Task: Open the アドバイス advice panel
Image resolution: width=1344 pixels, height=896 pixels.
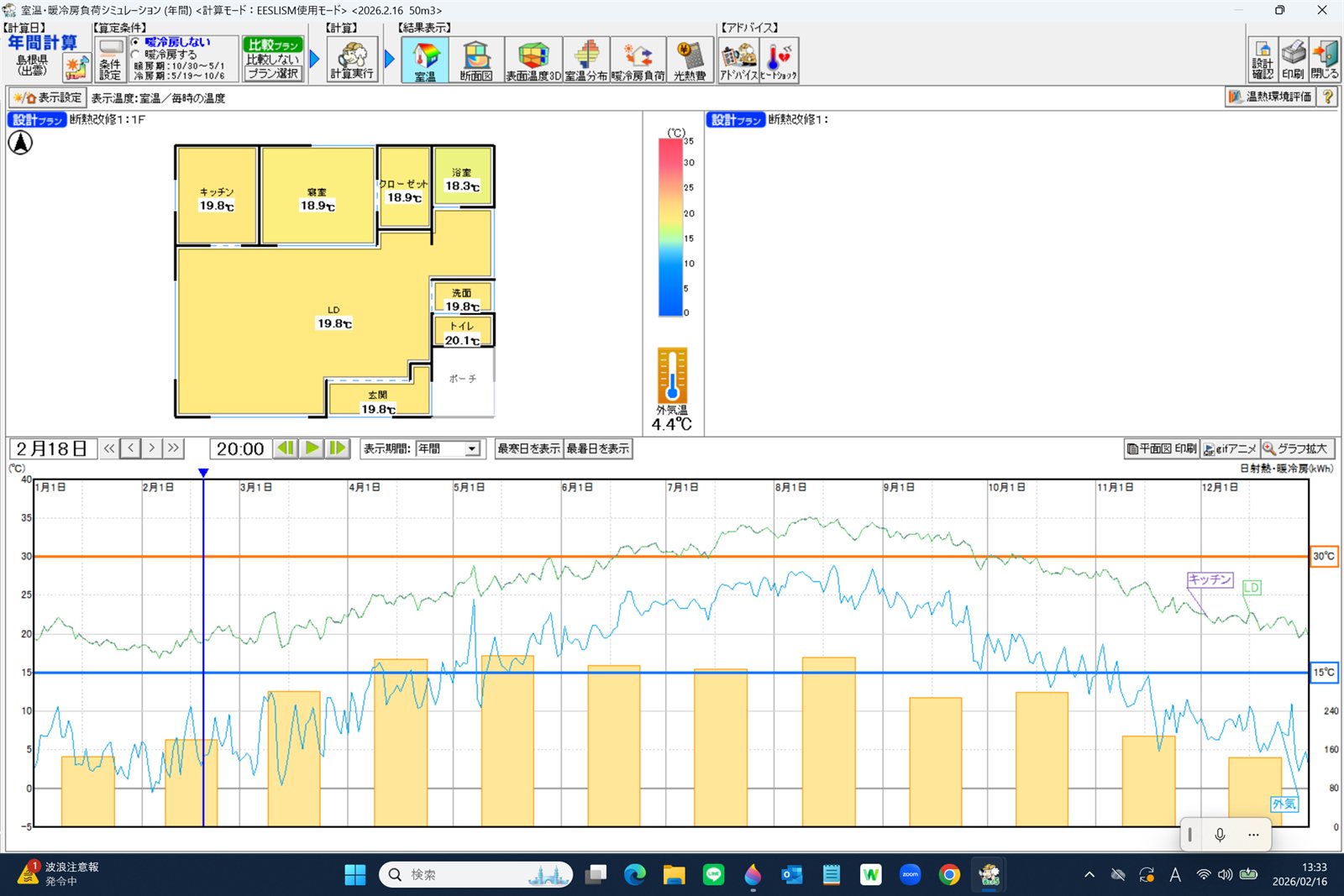Action: (x=739, y=60)
